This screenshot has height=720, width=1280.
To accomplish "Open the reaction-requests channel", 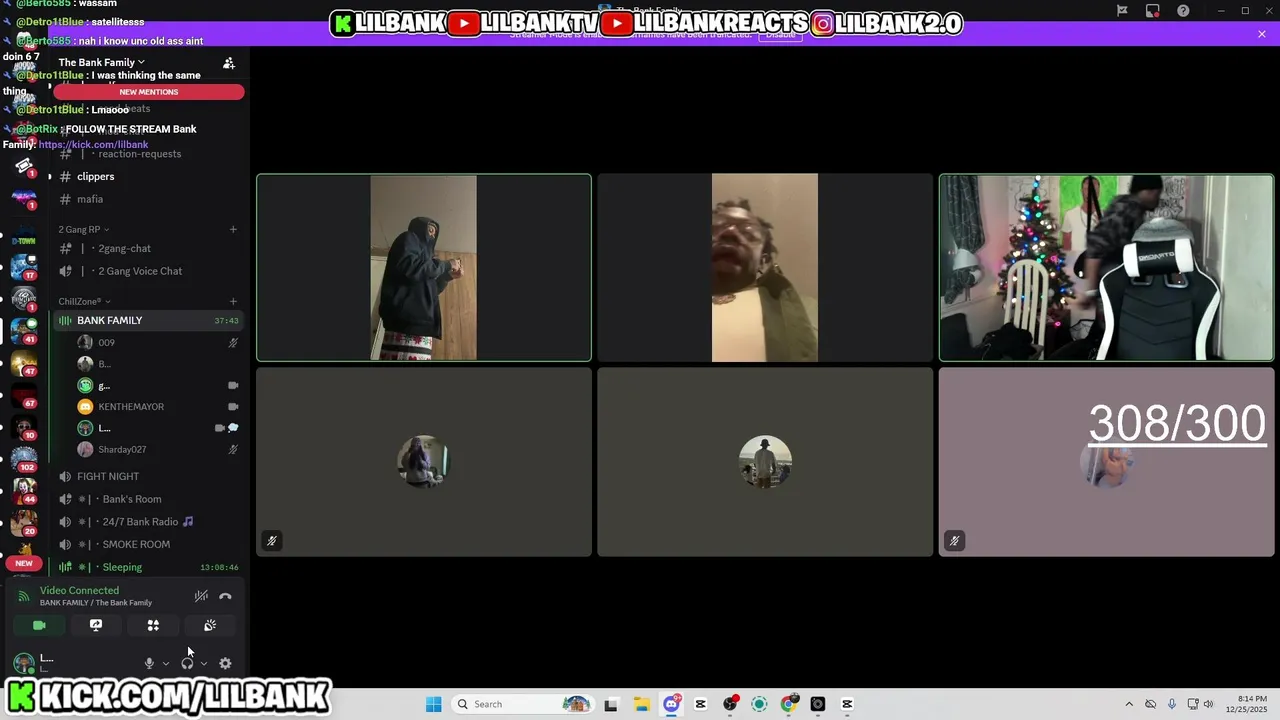I will tap(148, 154).
